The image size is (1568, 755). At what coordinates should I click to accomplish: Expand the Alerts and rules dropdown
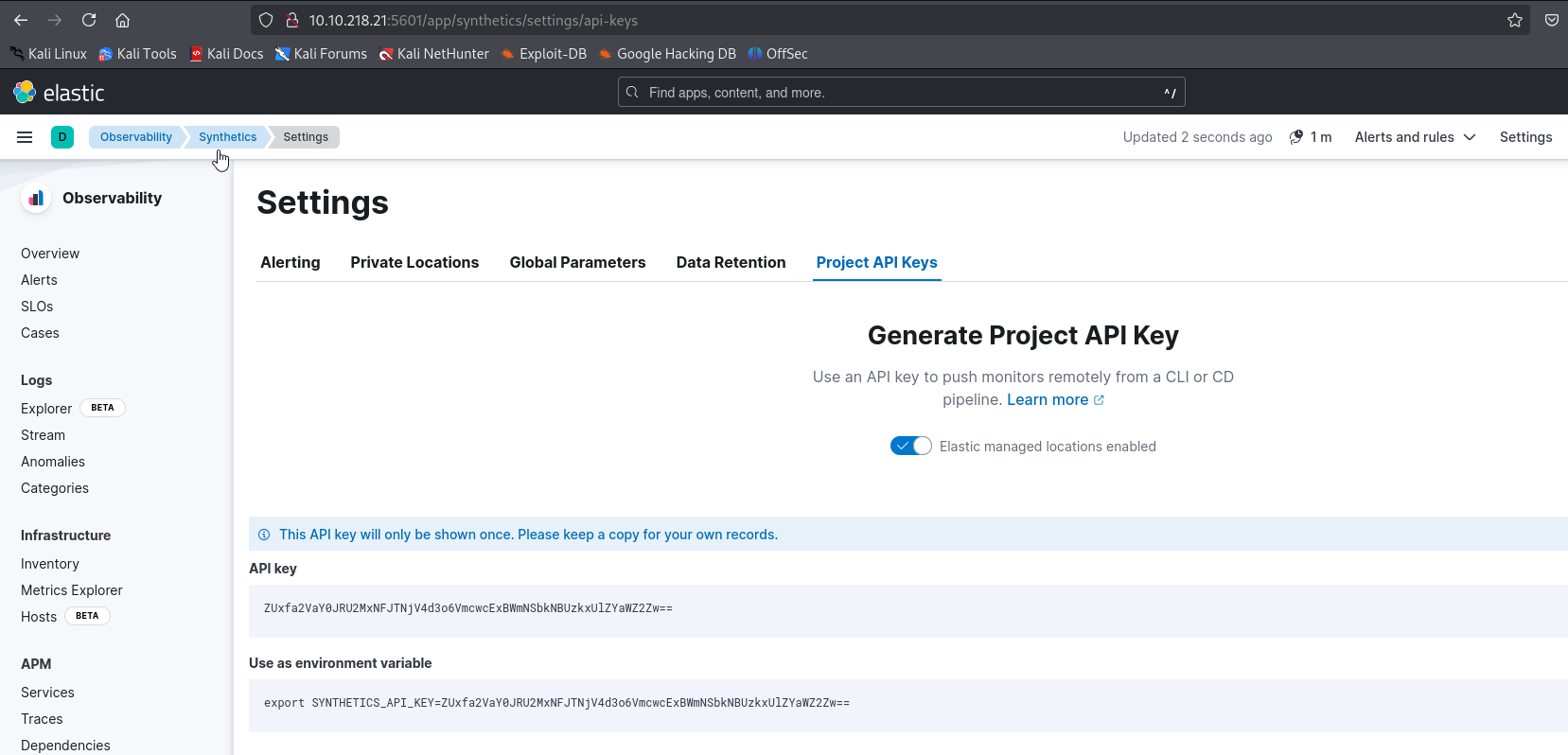(x=1415, y=137)
